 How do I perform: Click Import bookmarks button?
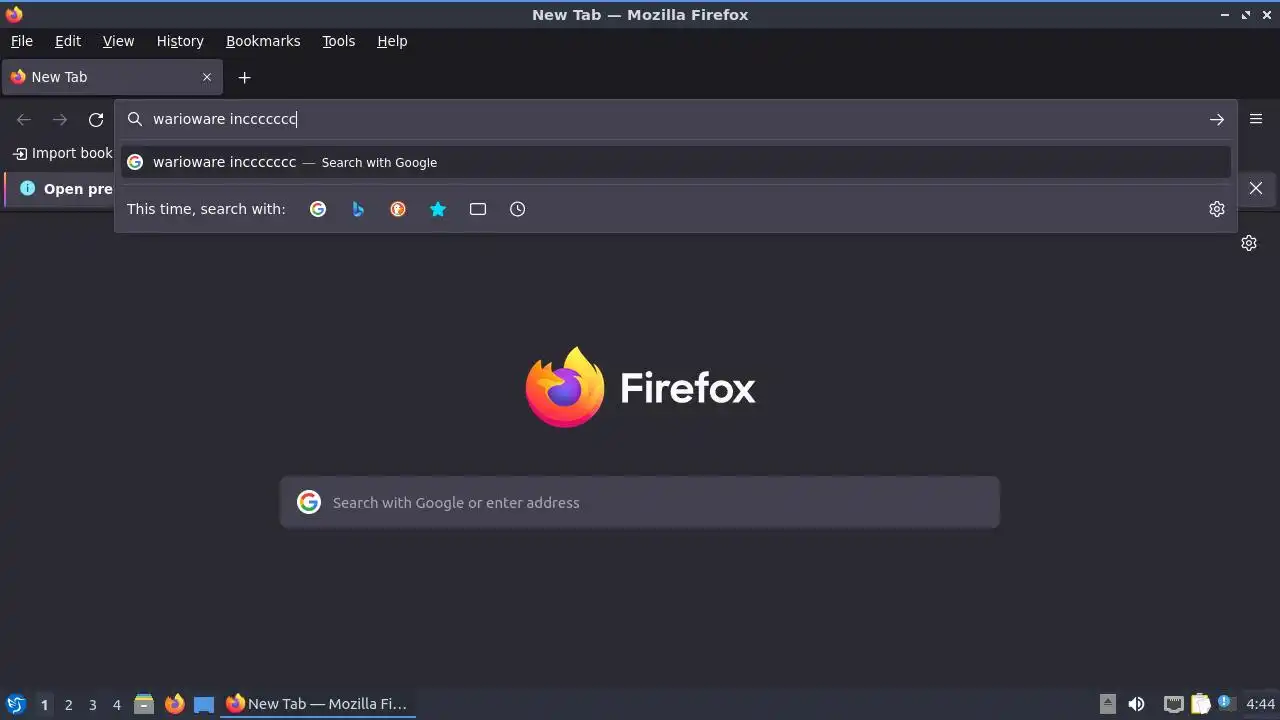click(x=62, y=153)
